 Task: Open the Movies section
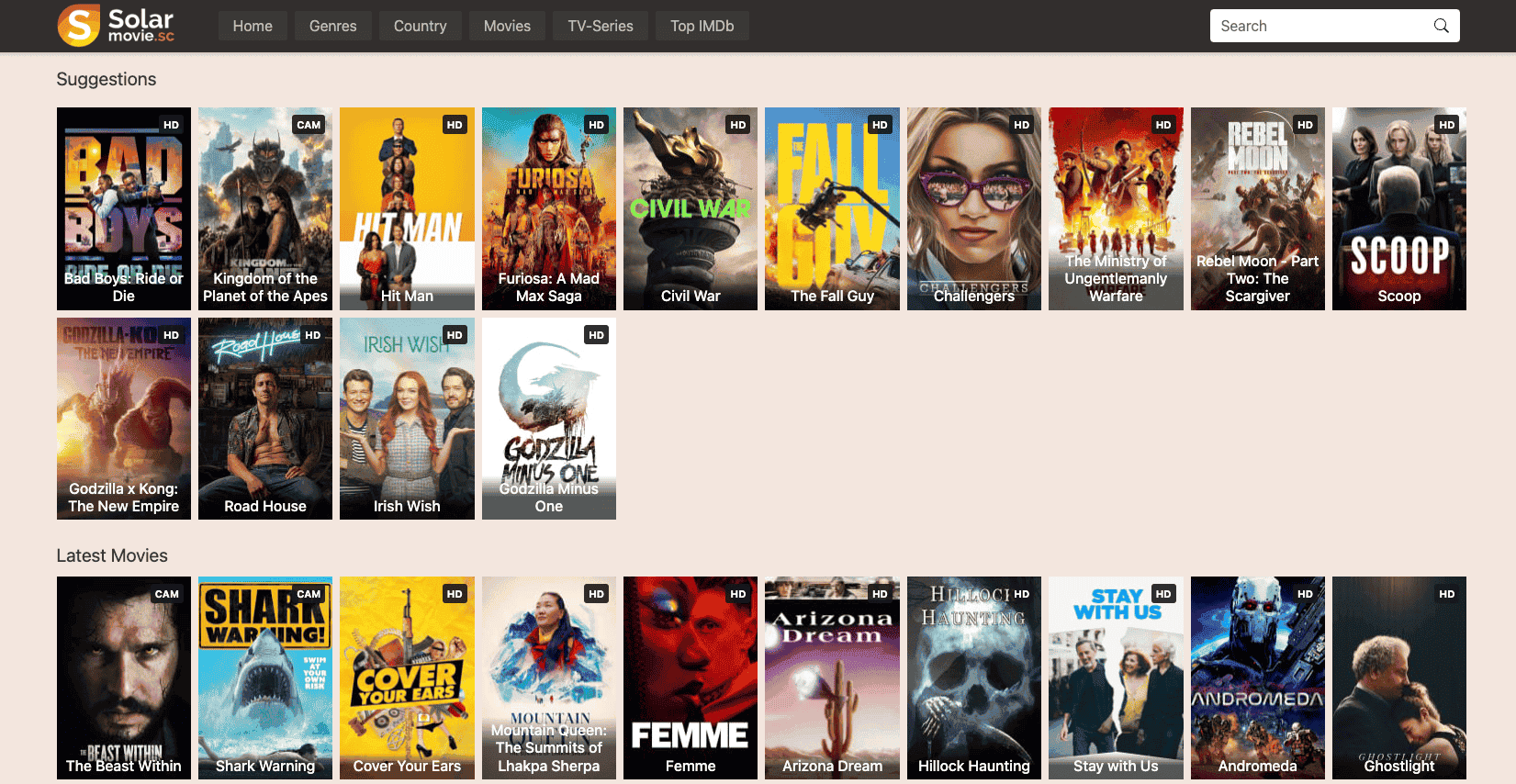507,26
